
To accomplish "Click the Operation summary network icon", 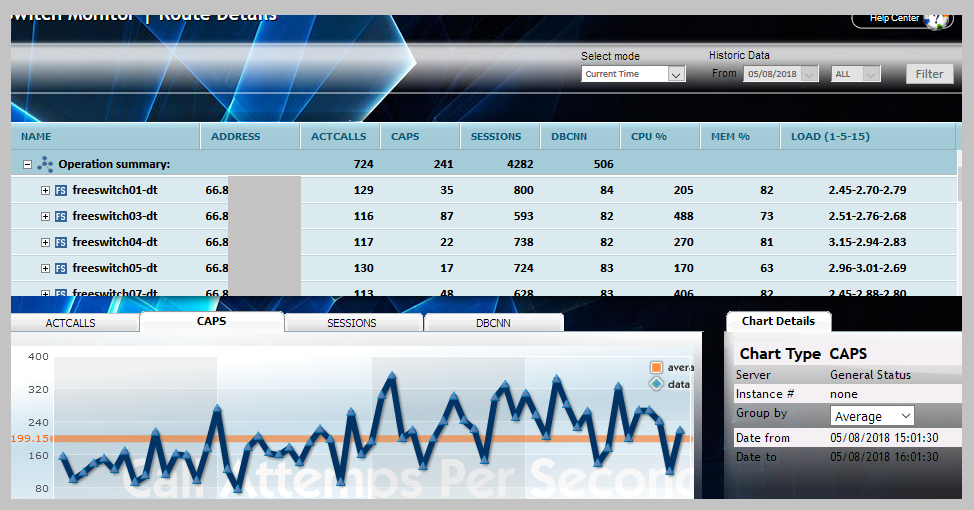I will click(x=45, y=164).
